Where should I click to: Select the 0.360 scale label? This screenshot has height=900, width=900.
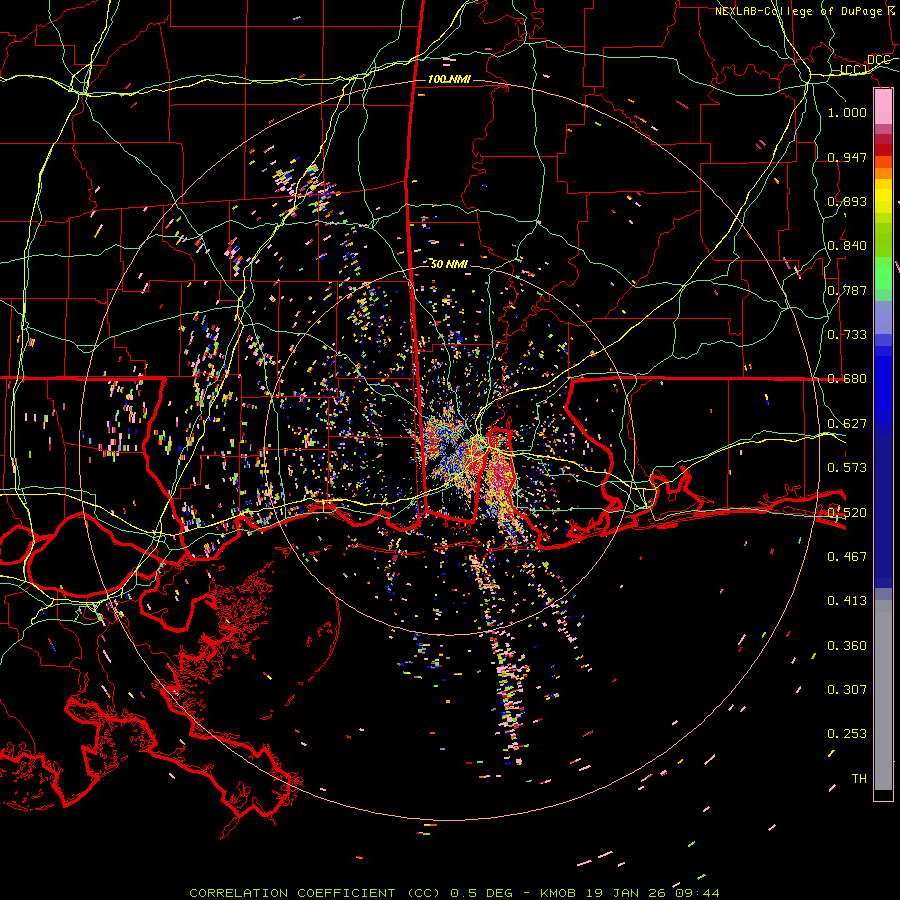(x=847, y=645)
